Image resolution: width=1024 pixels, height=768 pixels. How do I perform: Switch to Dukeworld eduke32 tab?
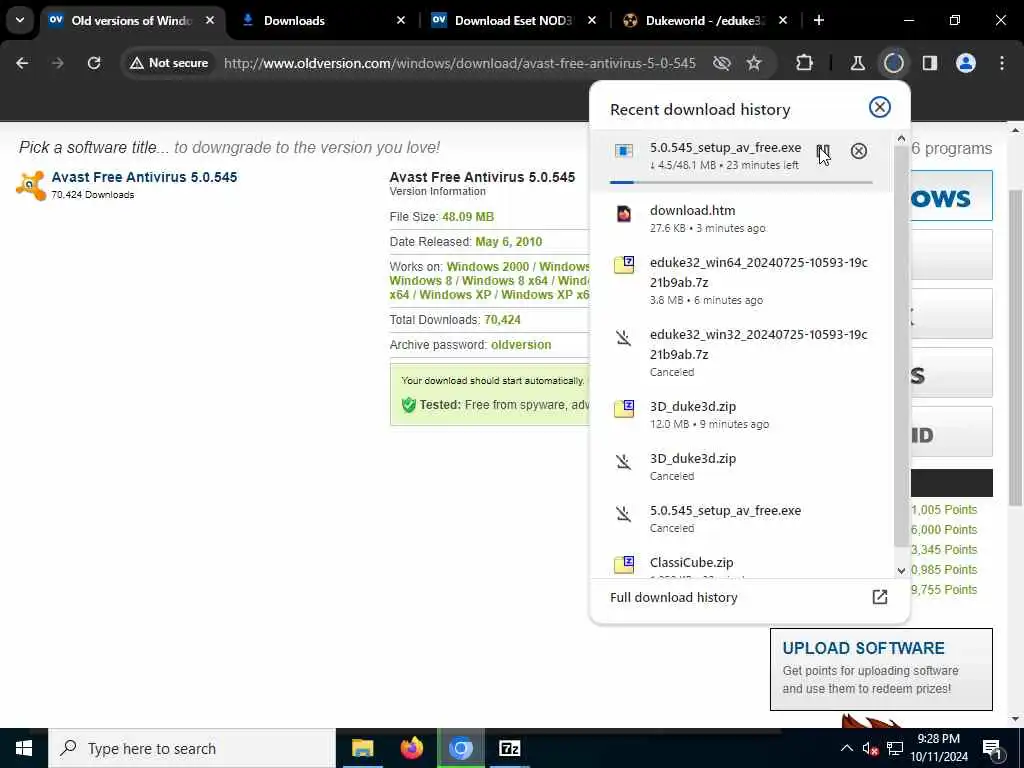click(x=705, y=21)
